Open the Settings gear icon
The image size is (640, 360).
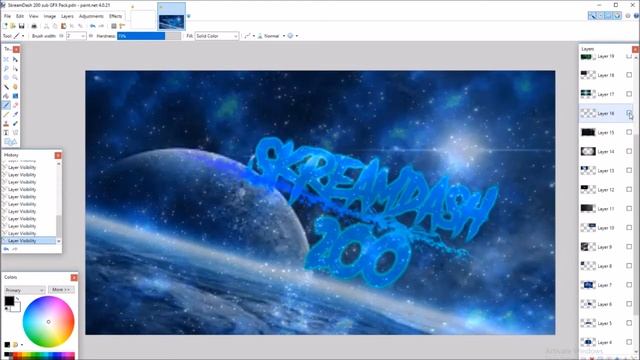628,16
